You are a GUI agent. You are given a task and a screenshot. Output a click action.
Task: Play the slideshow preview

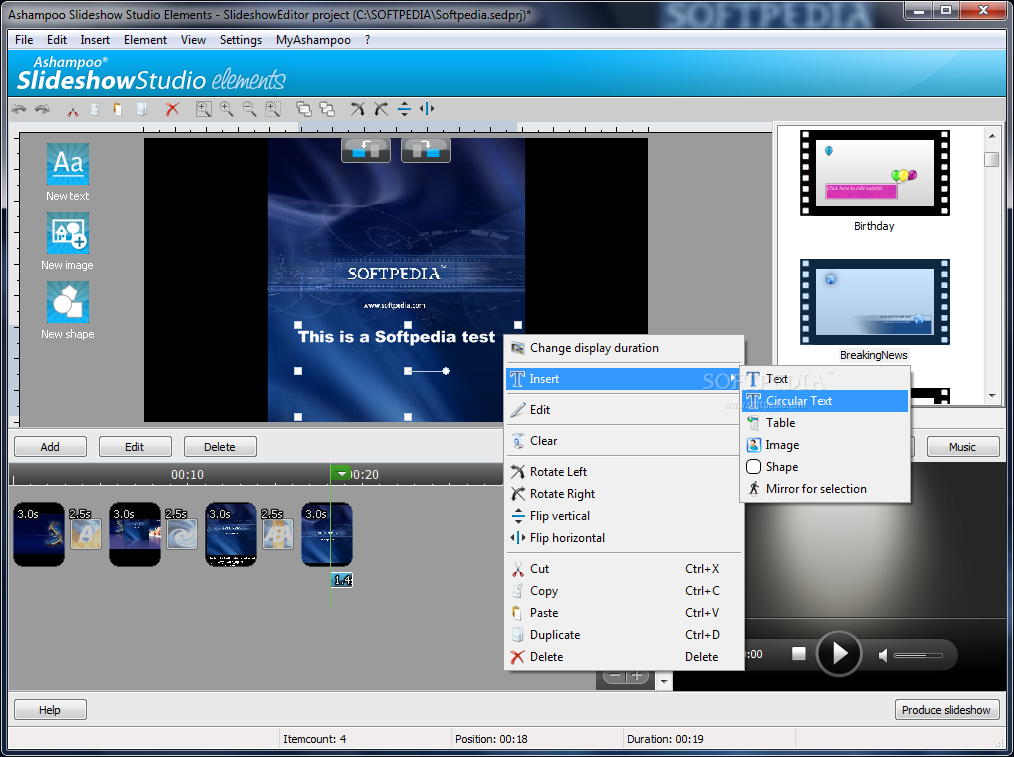[839, 654]
